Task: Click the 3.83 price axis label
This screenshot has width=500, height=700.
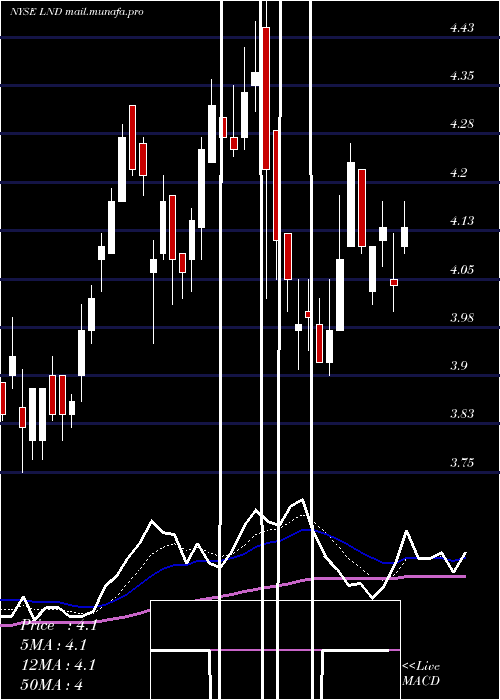Action: (462, 414)
